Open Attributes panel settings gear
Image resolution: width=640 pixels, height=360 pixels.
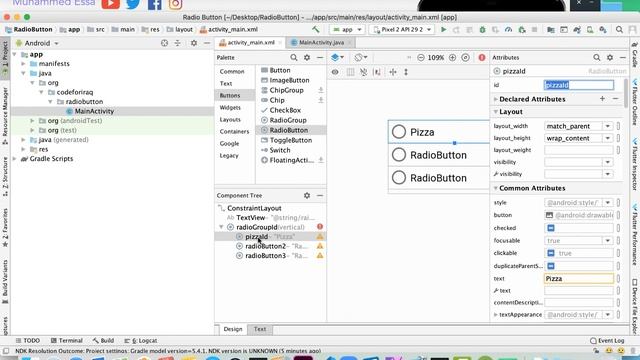[610, 58]
